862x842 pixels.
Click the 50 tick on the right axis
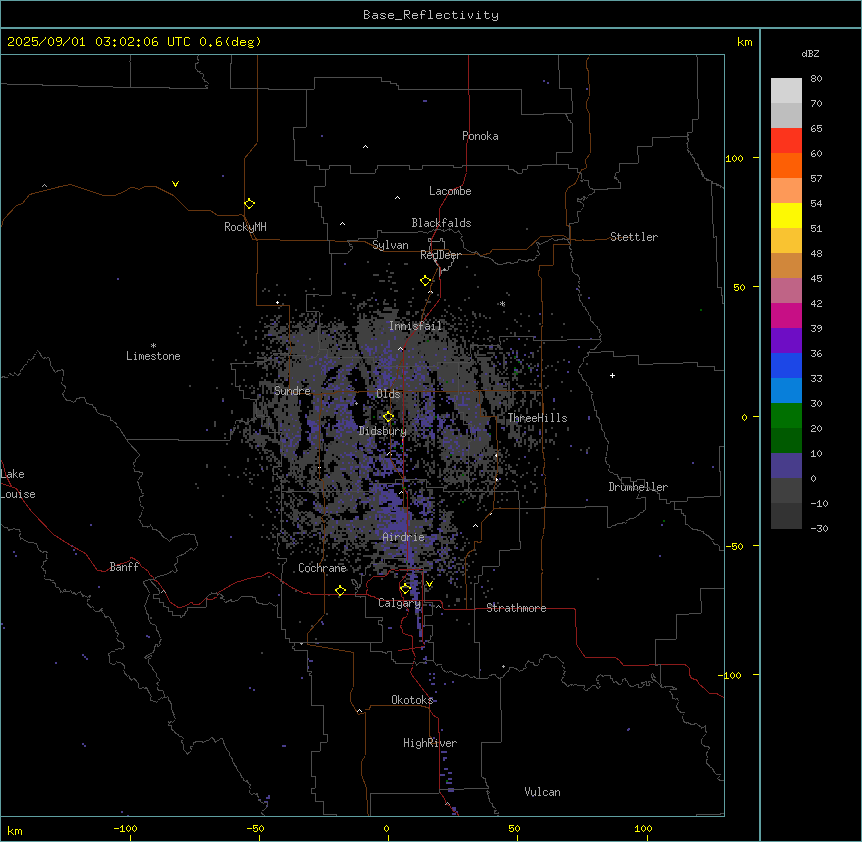[739, 287]
